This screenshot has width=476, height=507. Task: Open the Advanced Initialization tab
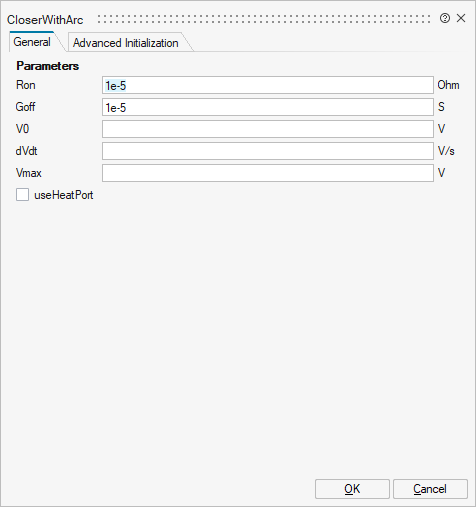click(x=126, y=43)
